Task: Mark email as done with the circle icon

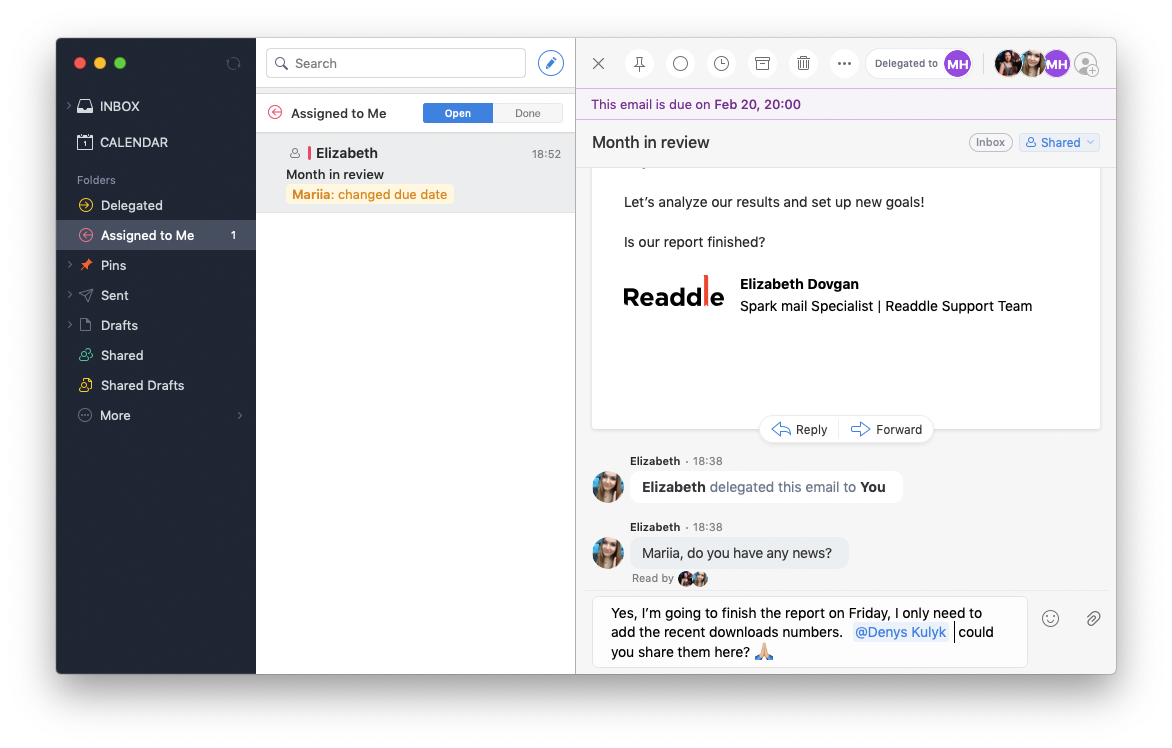Action: click(x=680, y=64)
